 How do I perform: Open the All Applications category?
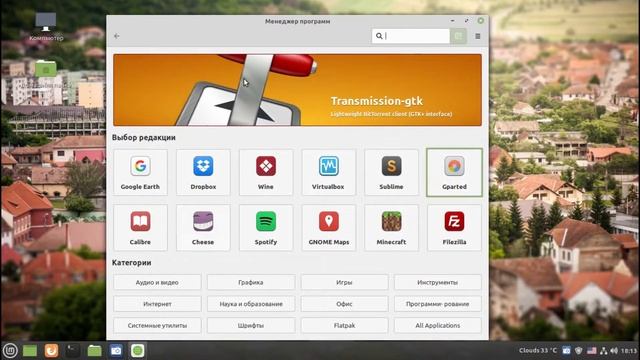tap(438, 326)
